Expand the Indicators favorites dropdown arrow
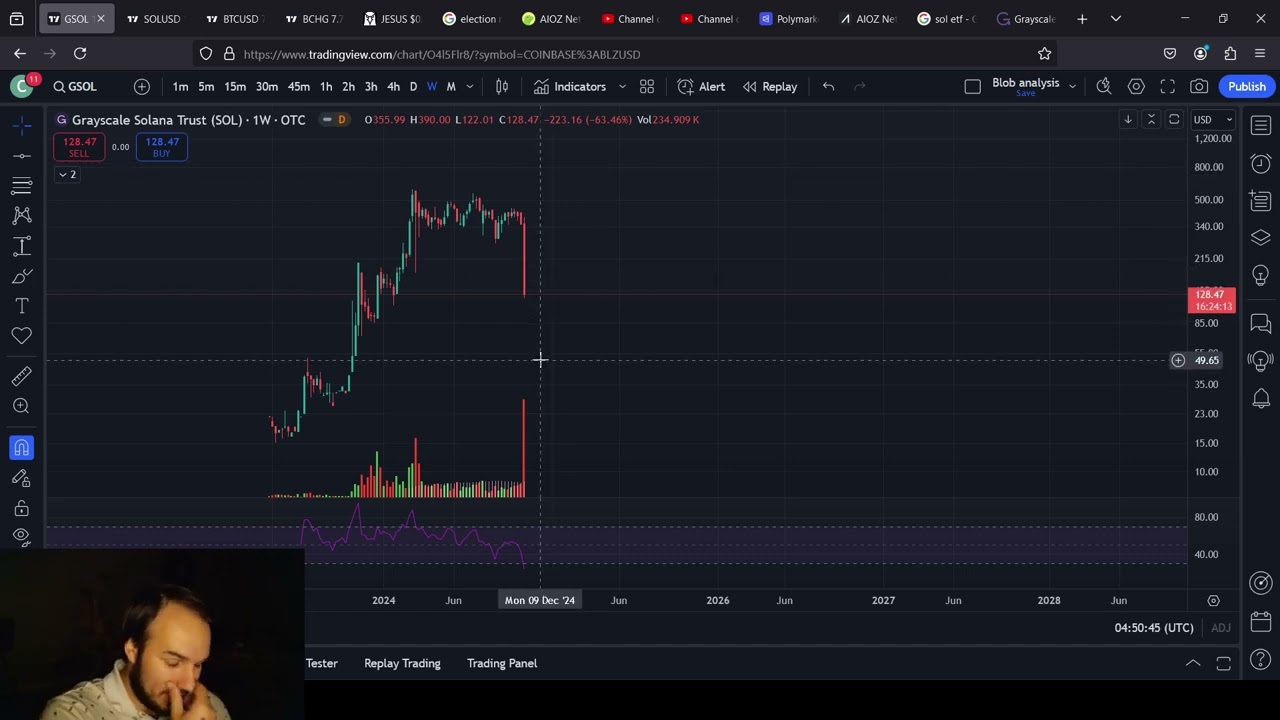Viewport: 1280px width, 720px height. coord(622,87)
